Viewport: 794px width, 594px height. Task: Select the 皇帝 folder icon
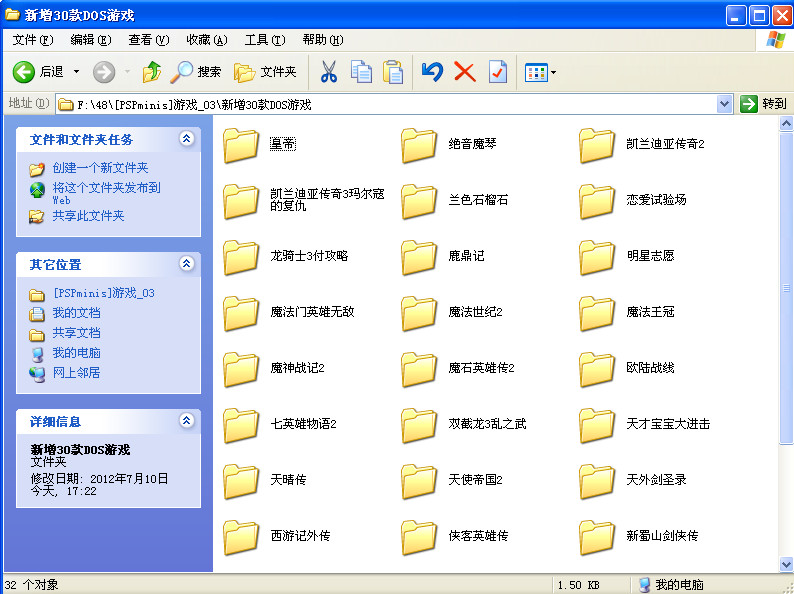241,145
